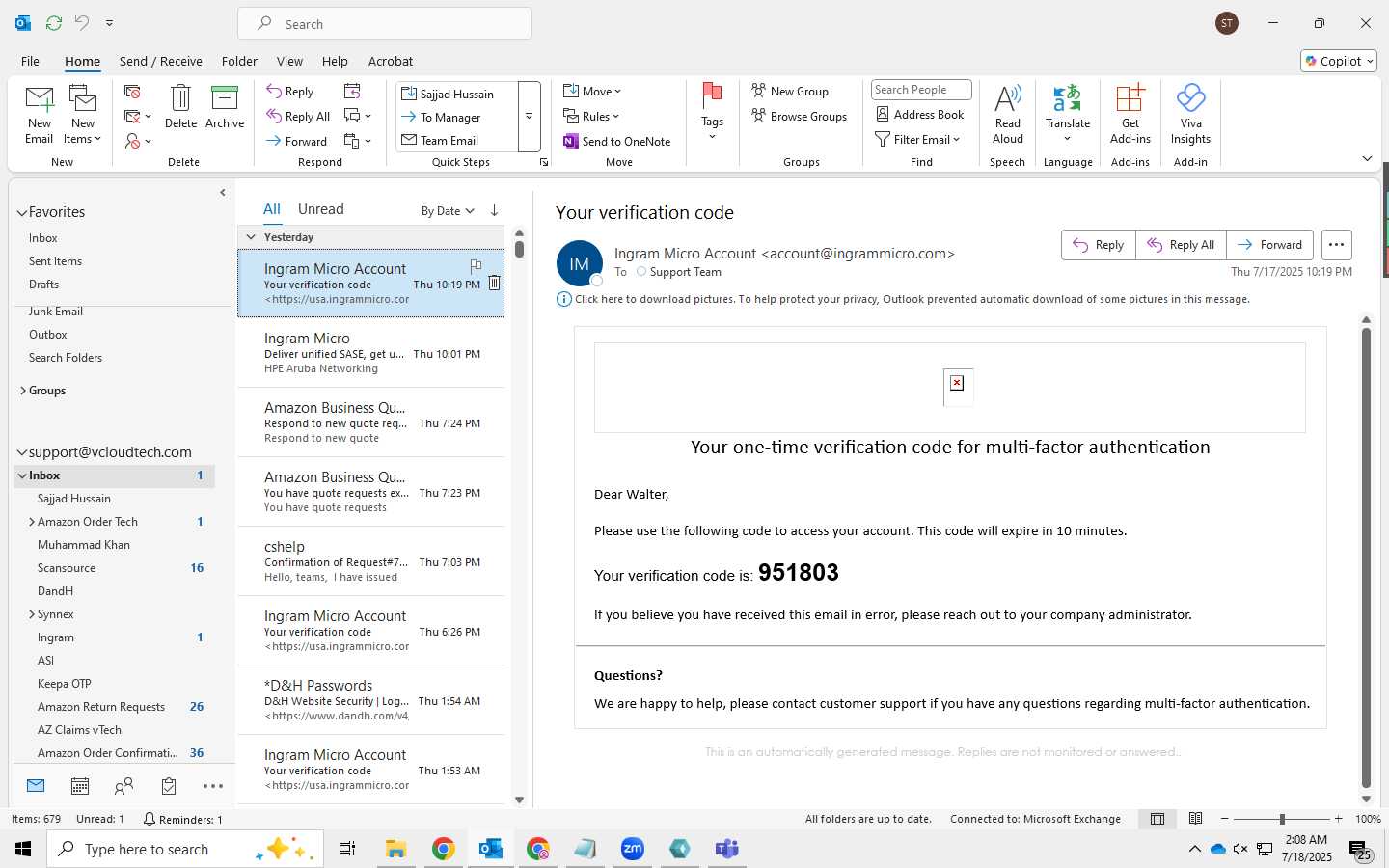Expand the Quick Steps gallery
Viewport: 1389px width, 868px height.
click(529, 117)
